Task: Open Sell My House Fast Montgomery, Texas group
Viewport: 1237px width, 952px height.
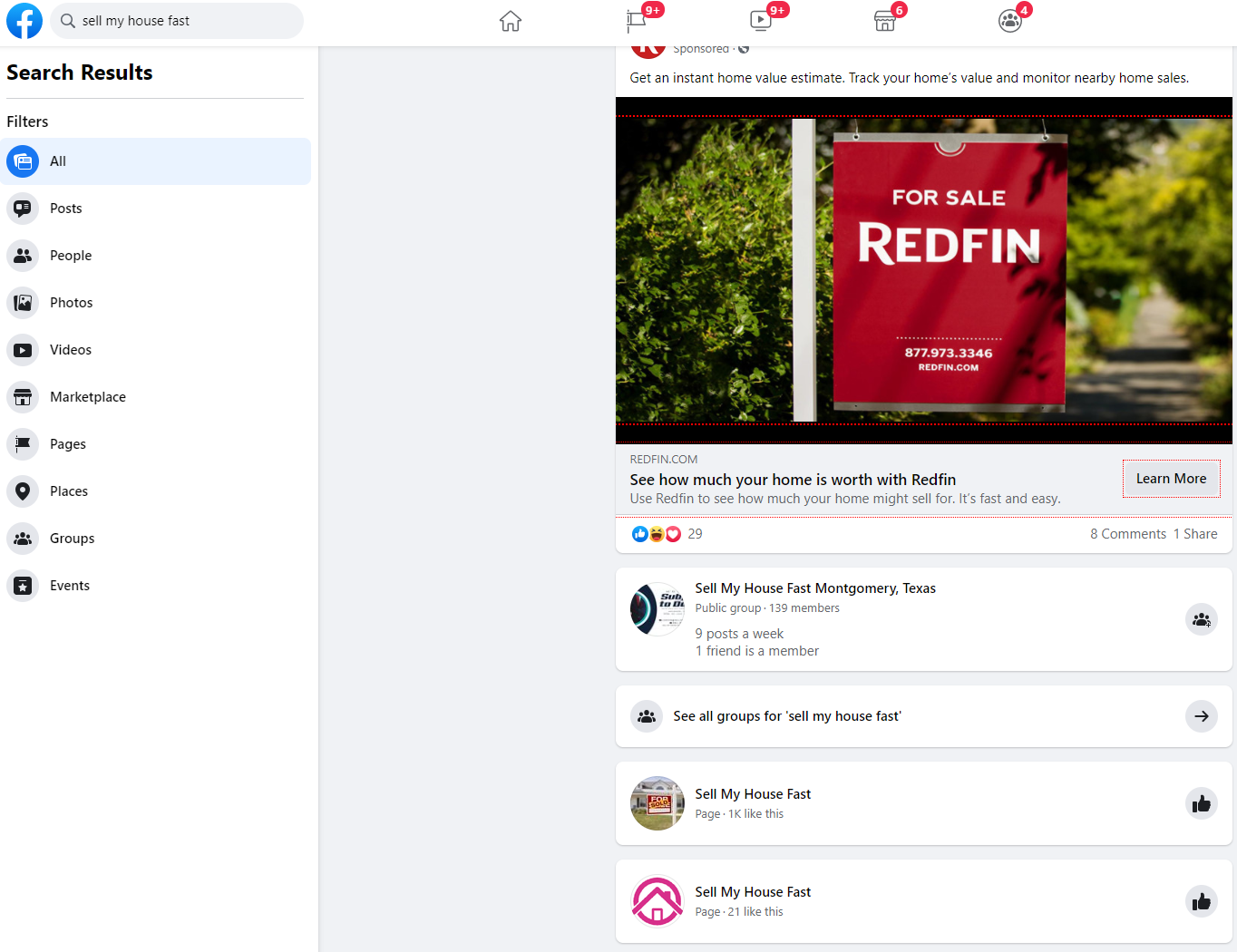Action: (x=814, y=588)
